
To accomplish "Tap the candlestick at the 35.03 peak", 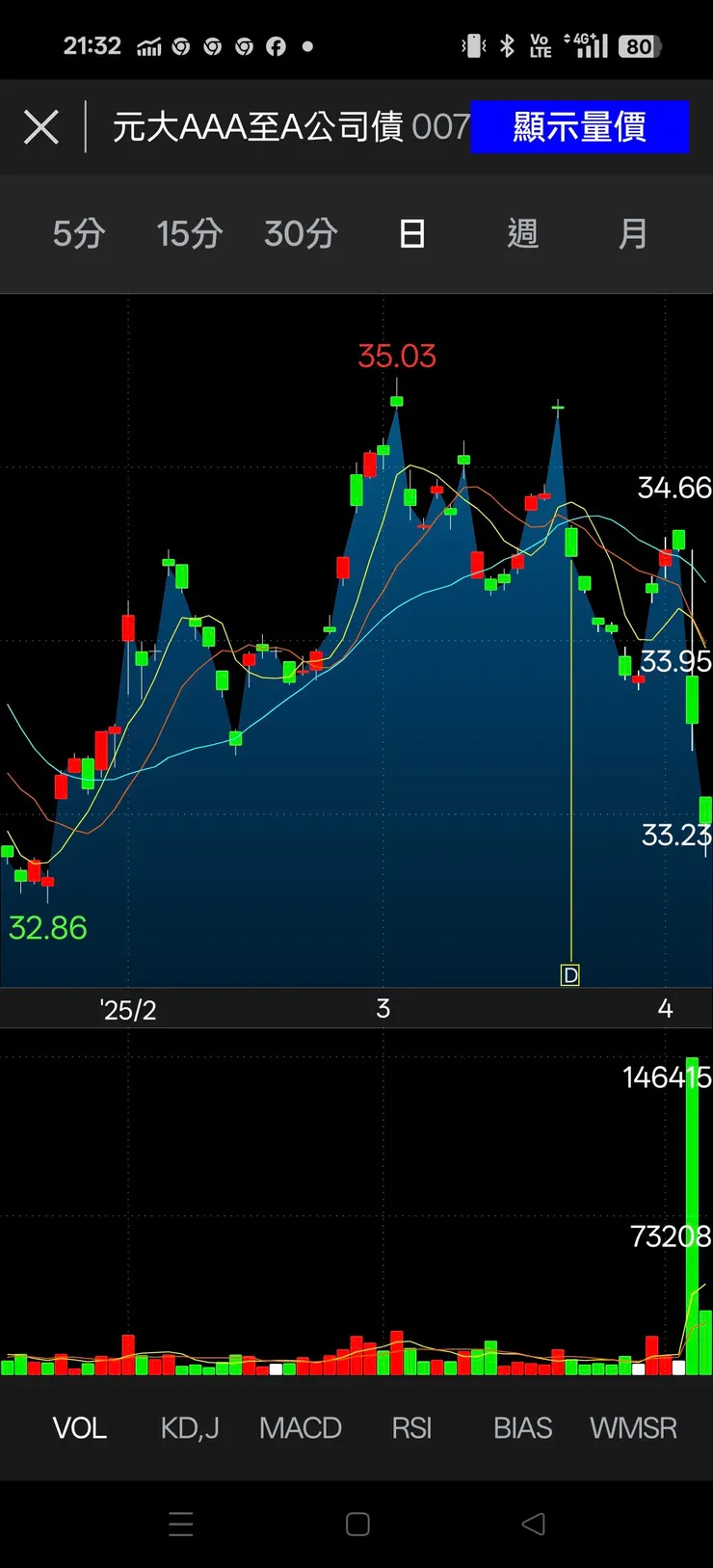I will point(397,399).
